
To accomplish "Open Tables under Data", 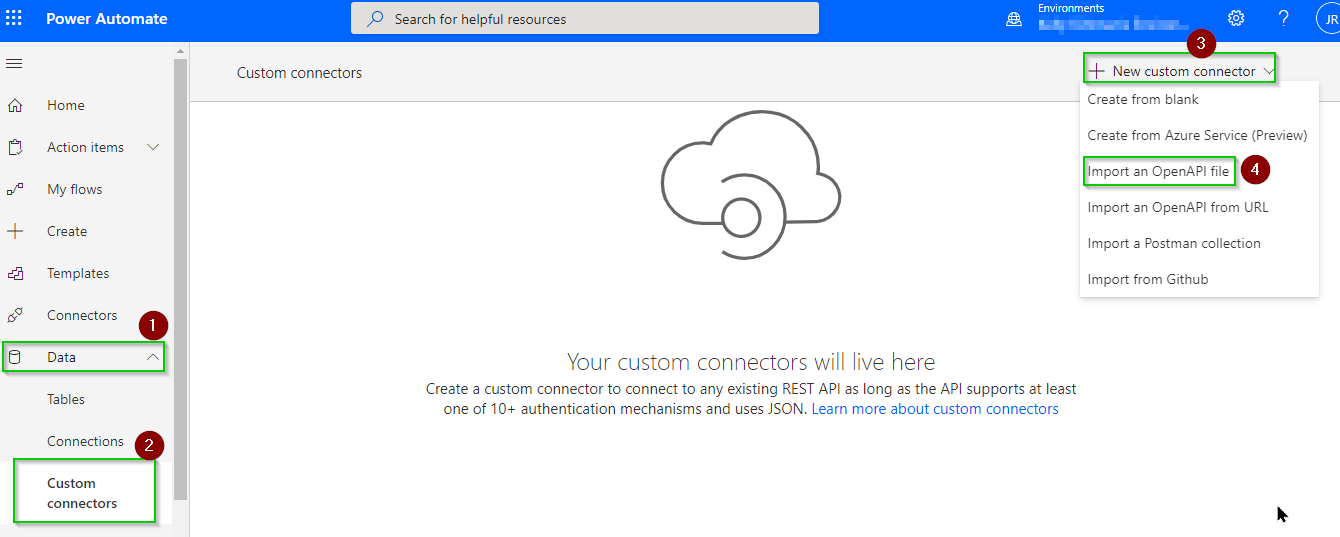I will coord(66,399).
